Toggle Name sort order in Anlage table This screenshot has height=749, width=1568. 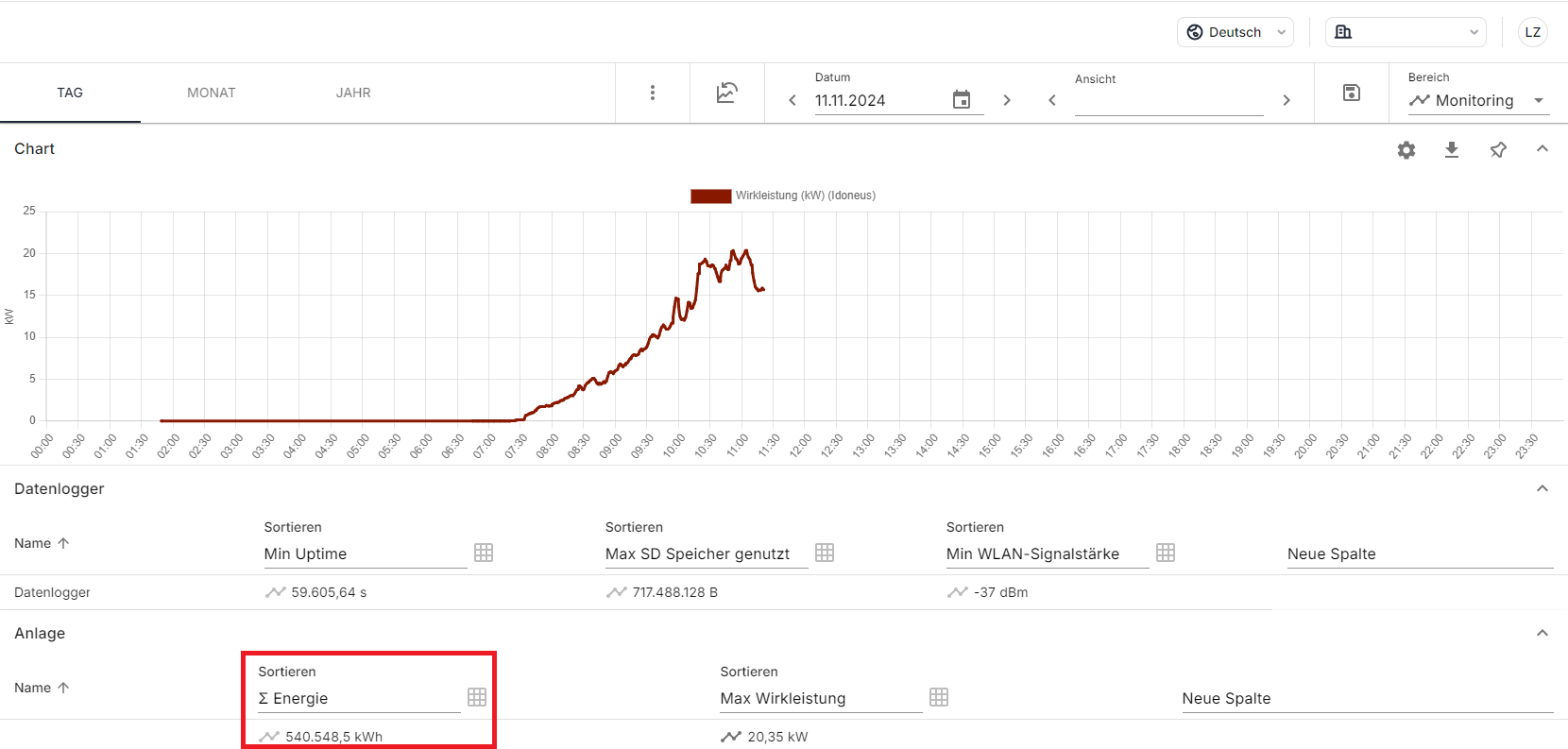tap(42, 688)
